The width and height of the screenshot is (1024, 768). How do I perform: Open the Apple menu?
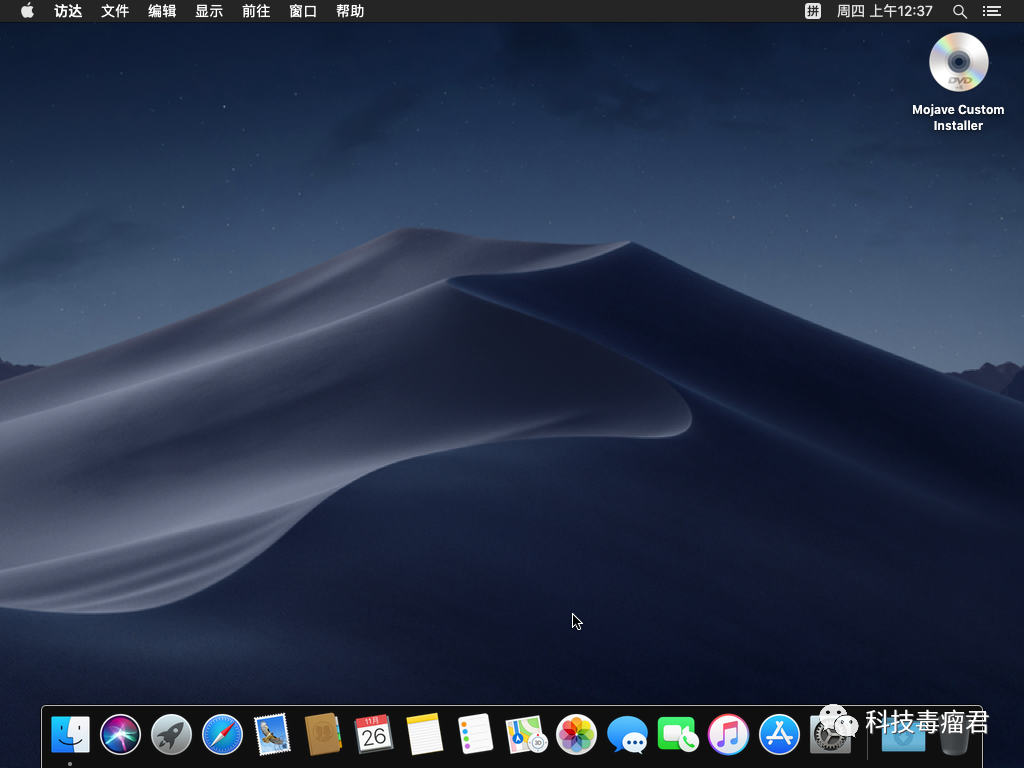click(x=27, y=11)
